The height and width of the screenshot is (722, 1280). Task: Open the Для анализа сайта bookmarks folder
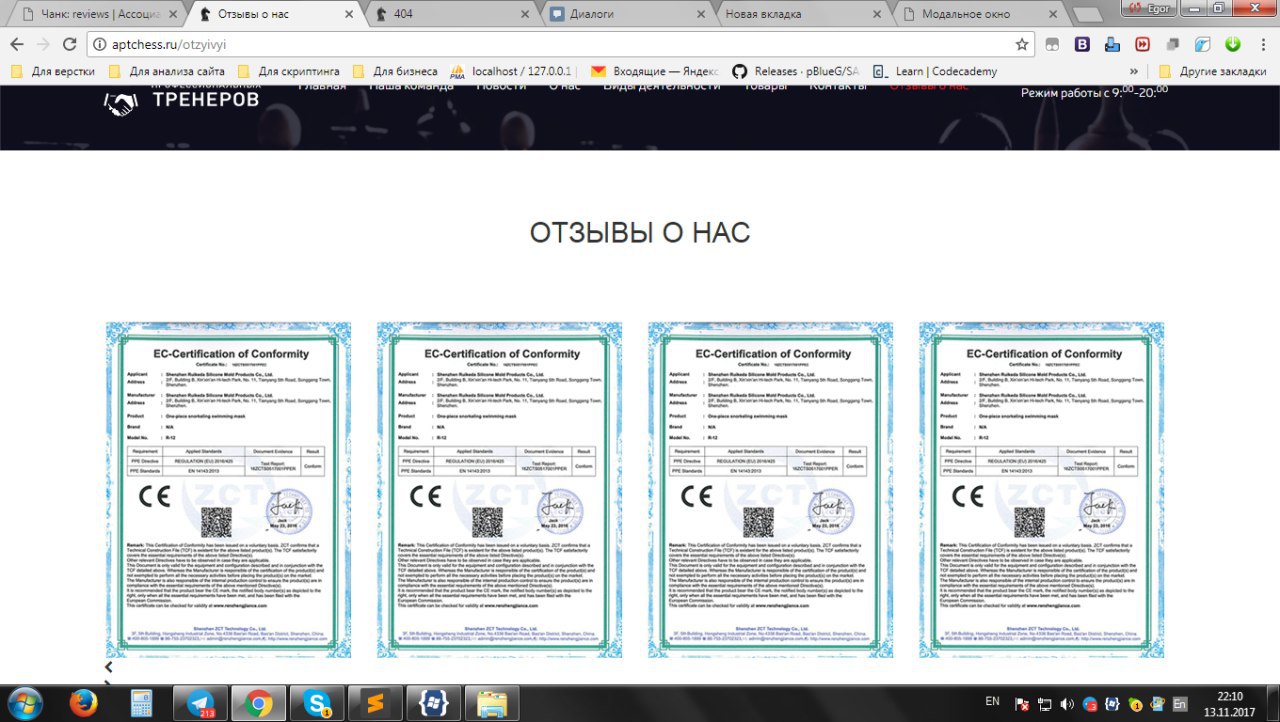click(166, 71)
